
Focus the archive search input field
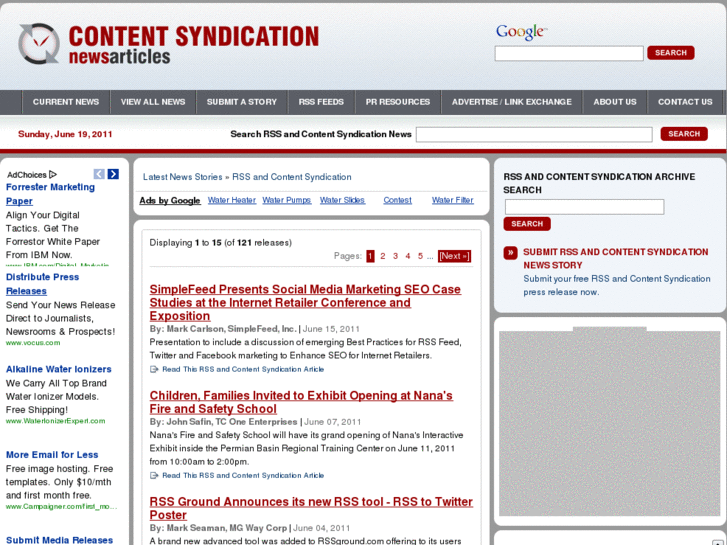(x=584, y=207)
